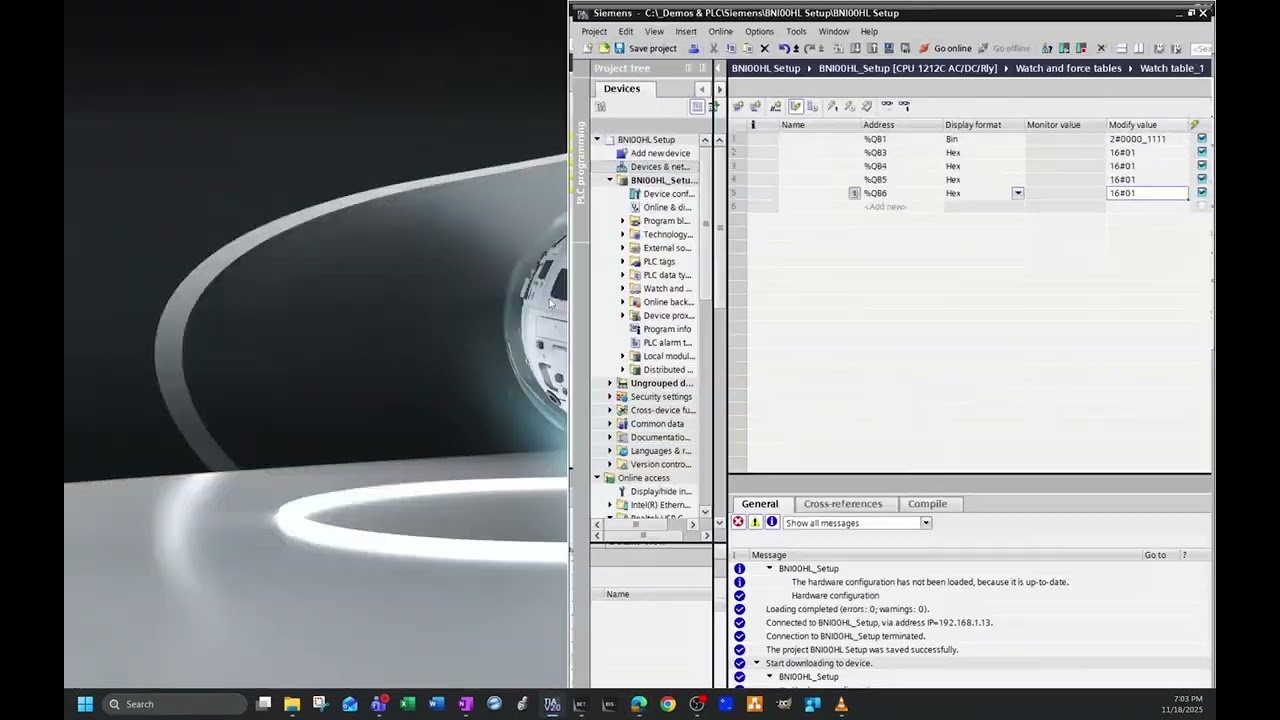
Task: Click the Insert comment line icon
Action: click(x=775, y=105)
